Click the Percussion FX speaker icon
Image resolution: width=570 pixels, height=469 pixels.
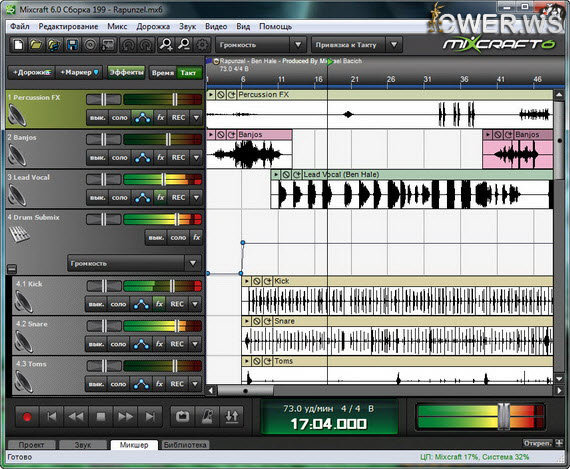17,115
